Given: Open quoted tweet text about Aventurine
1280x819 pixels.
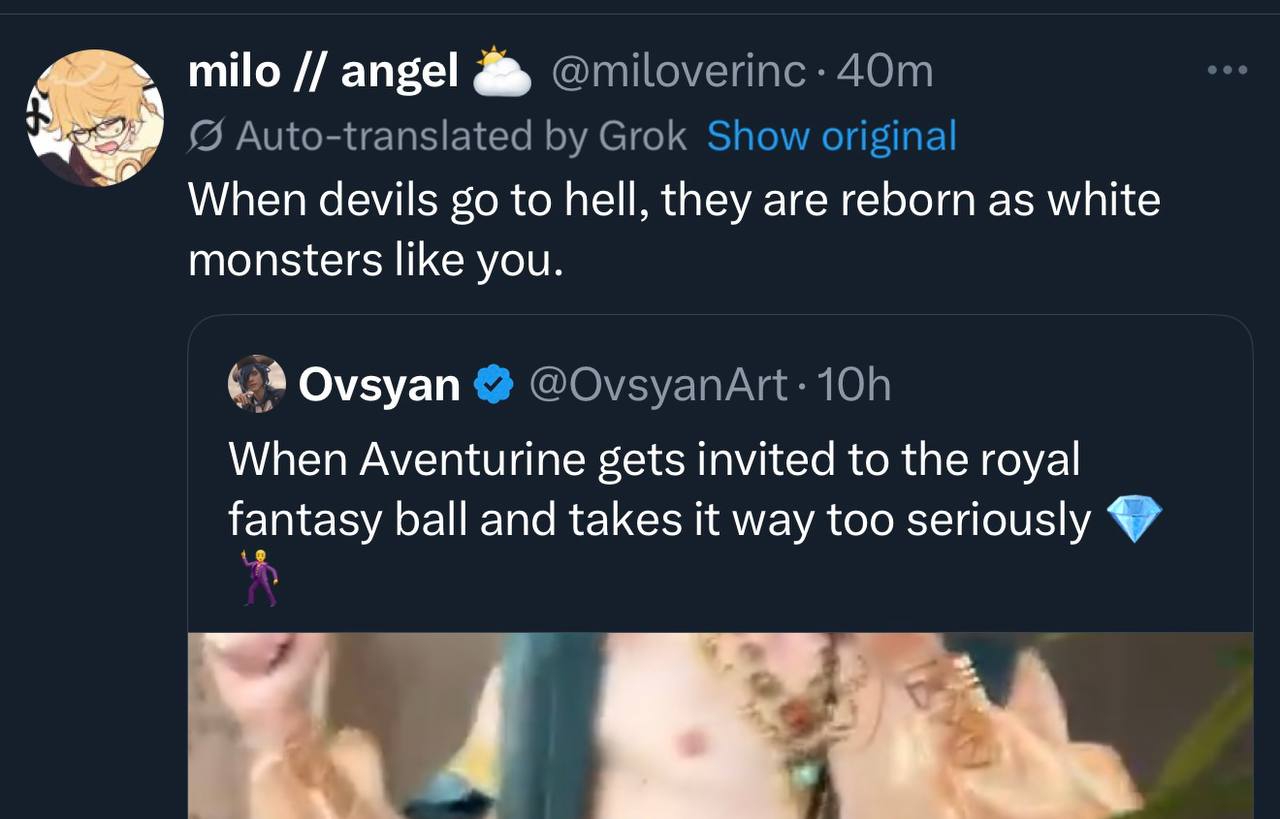Looking at the screenshot, I should [x=655, y=490].
